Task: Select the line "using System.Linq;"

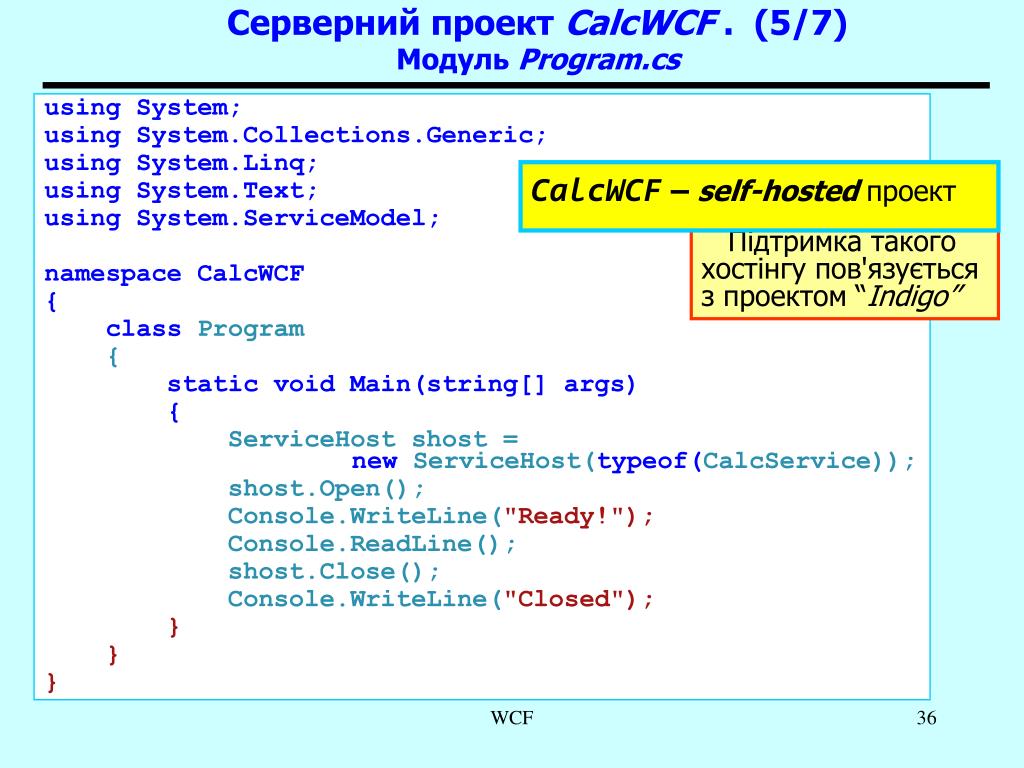Action: (181, 163)
